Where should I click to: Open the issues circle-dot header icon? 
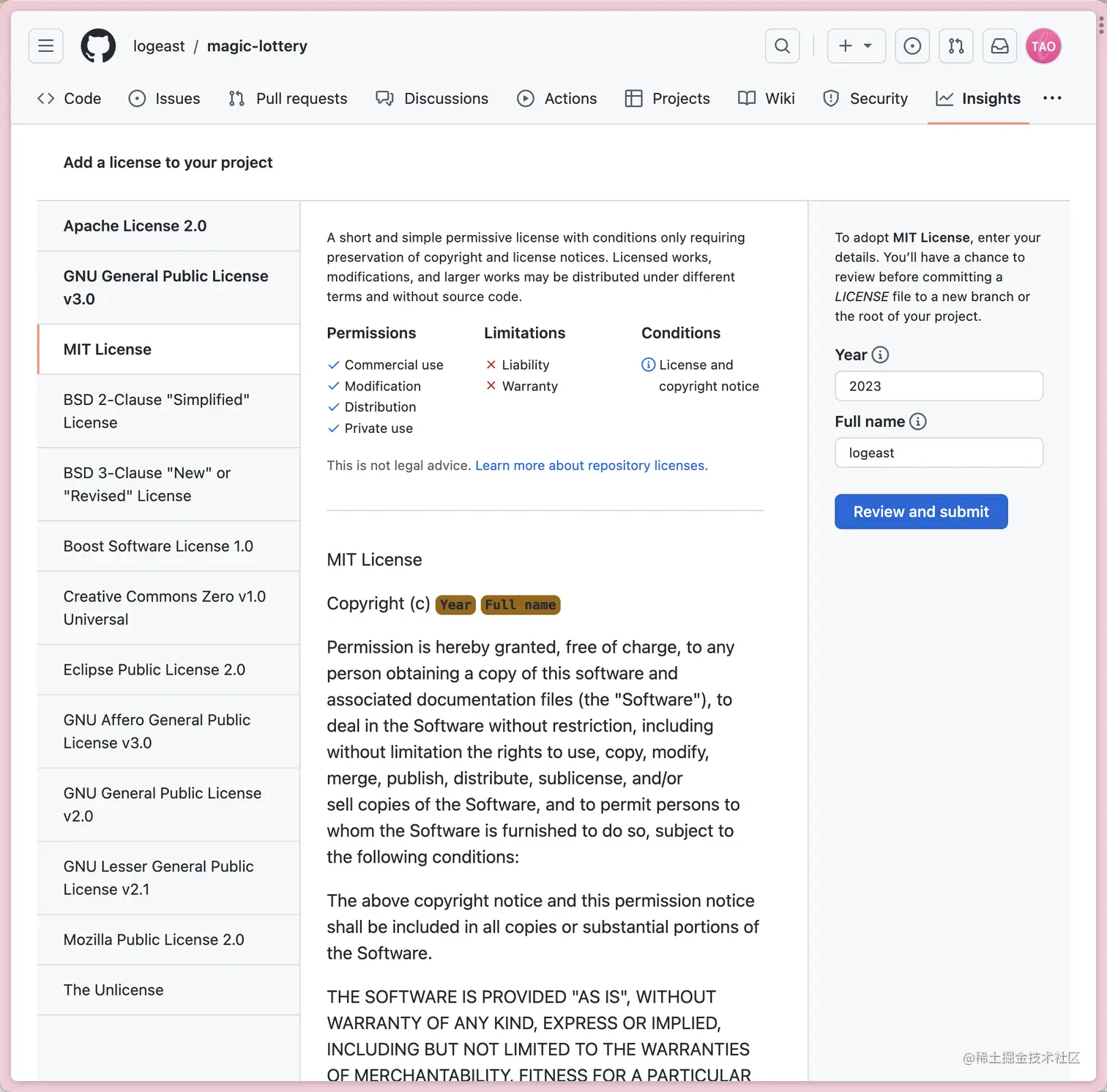point(912,46)
